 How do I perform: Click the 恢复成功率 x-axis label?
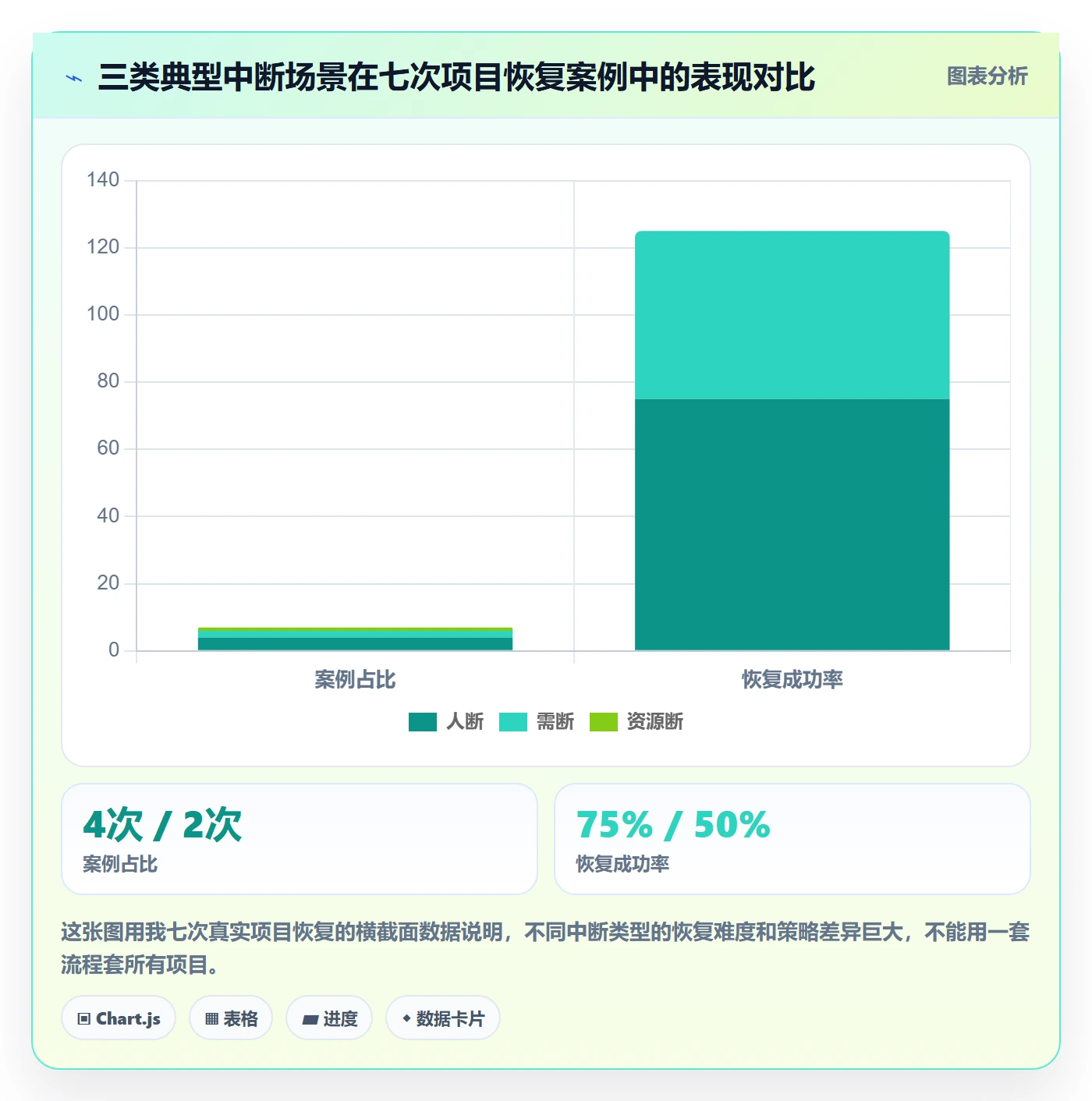[792, 680]
